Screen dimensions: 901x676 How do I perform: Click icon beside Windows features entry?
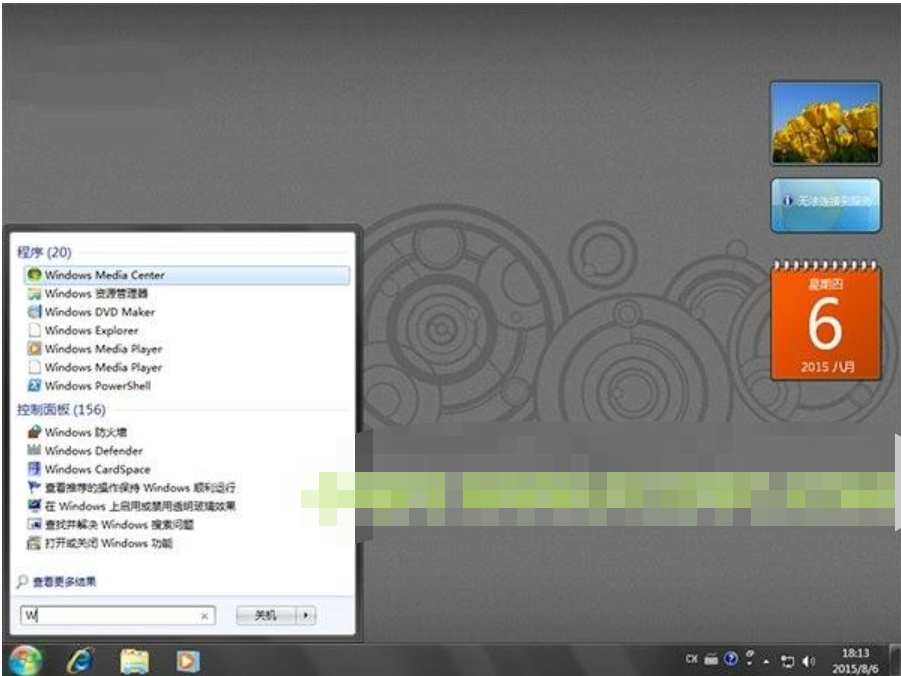(34, 543)
